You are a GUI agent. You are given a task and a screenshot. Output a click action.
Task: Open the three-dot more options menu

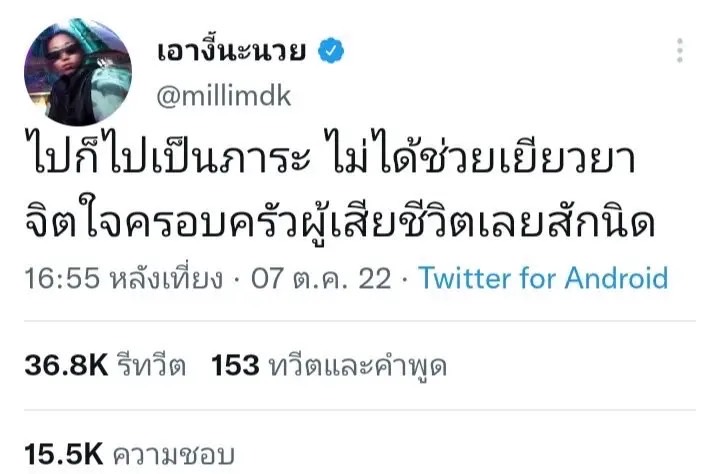pyautogui.click(x=680, y=50)
